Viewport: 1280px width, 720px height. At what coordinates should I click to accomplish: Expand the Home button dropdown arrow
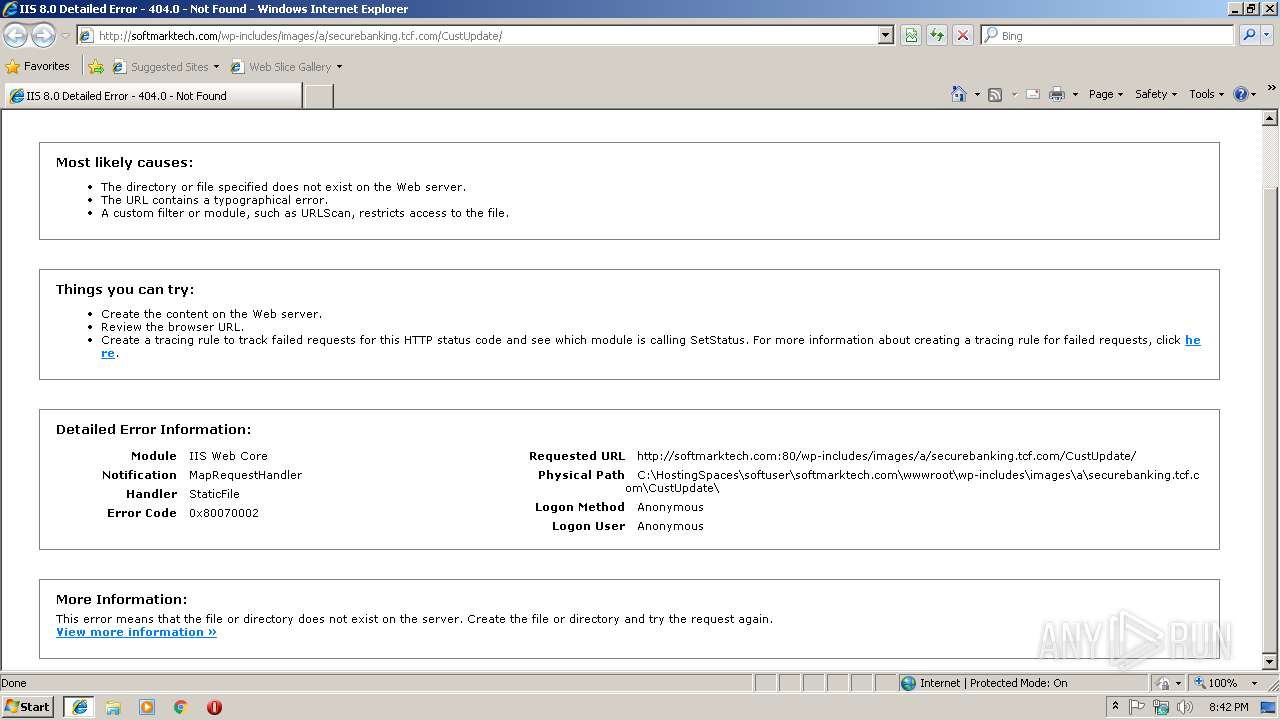977,94
